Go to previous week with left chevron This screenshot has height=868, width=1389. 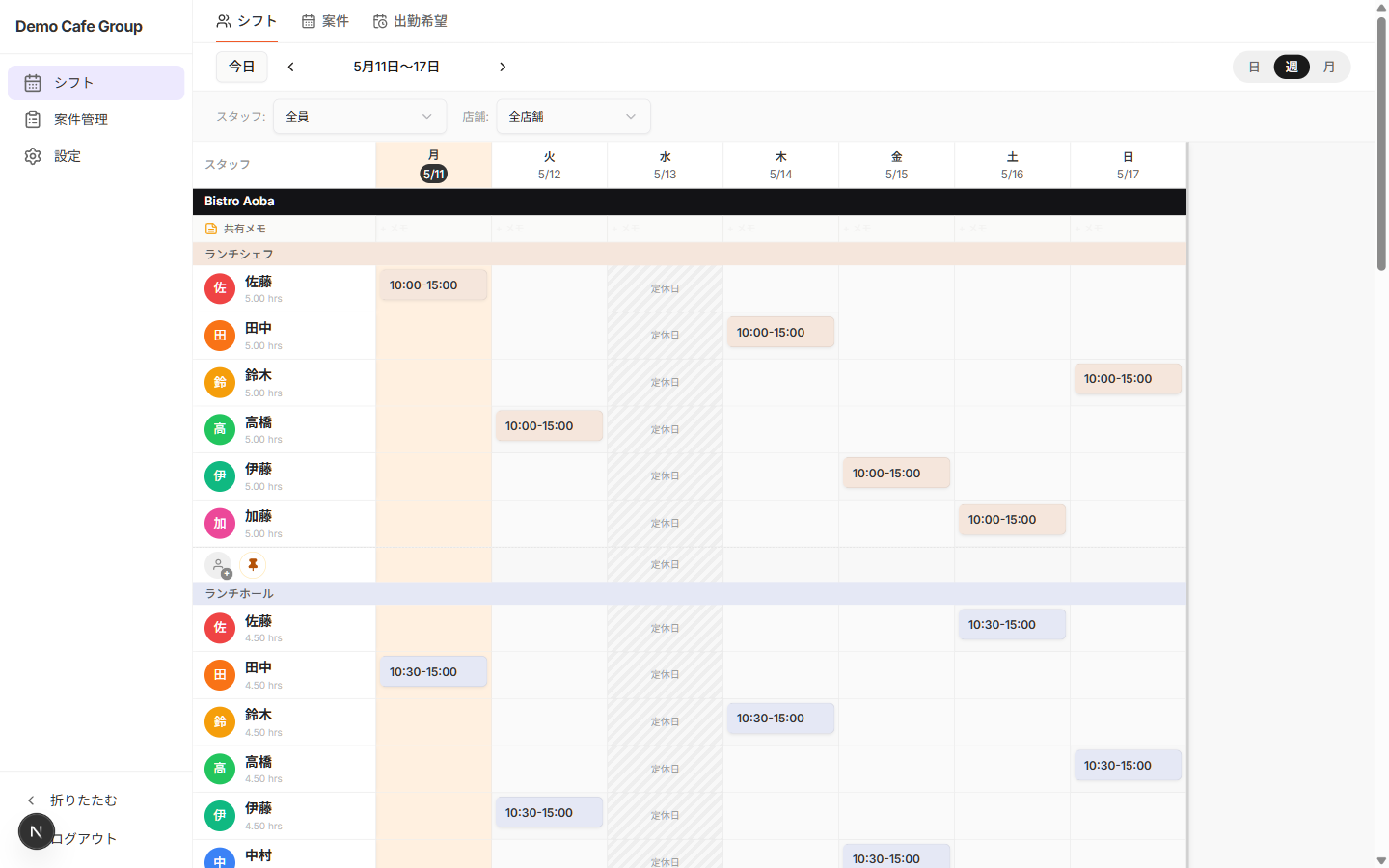[290, 67]
